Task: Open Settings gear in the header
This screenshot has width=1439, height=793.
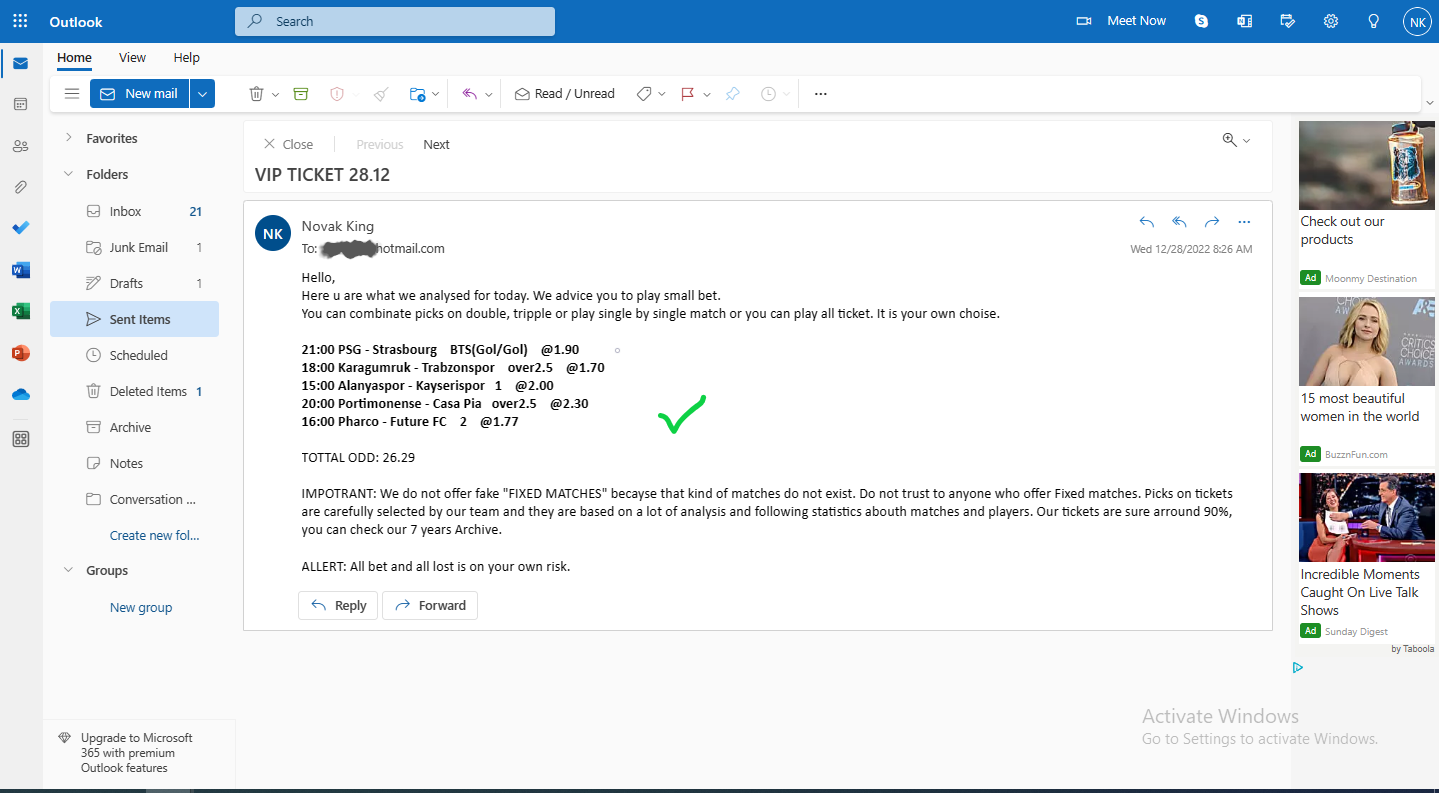Action: tap(1331, 21)
